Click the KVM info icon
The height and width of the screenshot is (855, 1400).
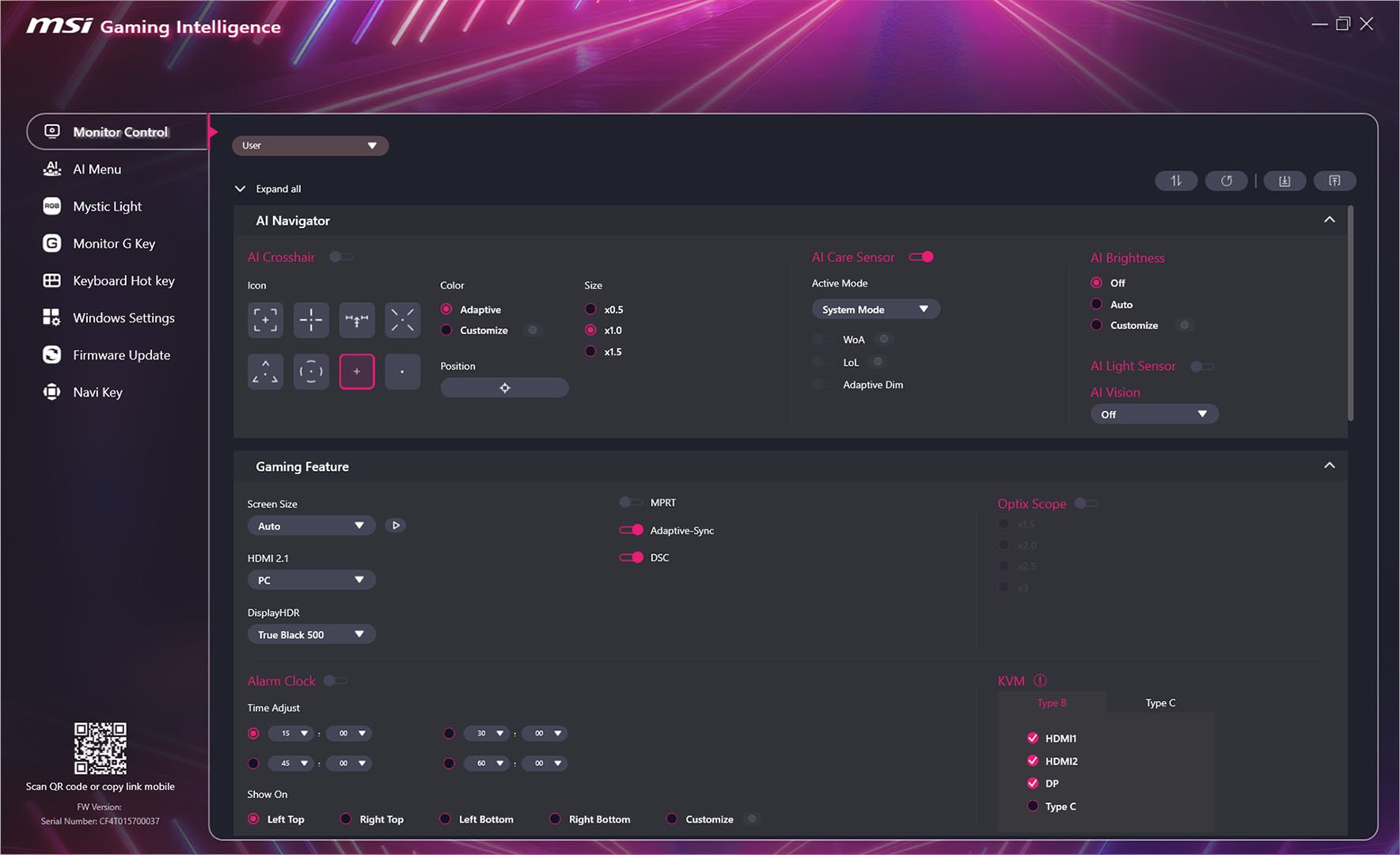(x=1040, y=681)
